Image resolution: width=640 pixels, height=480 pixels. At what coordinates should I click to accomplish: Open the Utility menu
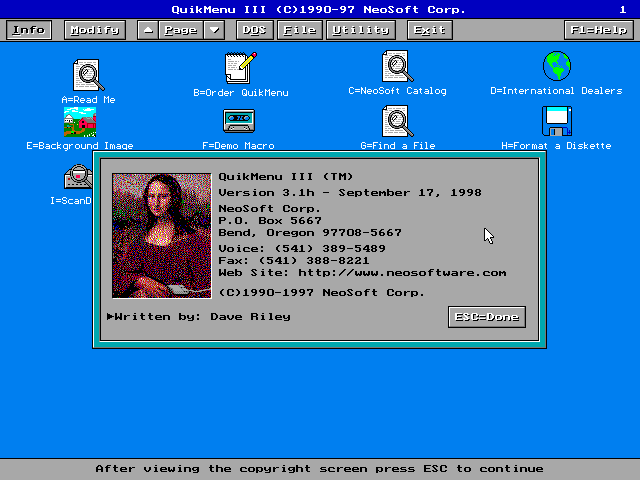[361, 30]
